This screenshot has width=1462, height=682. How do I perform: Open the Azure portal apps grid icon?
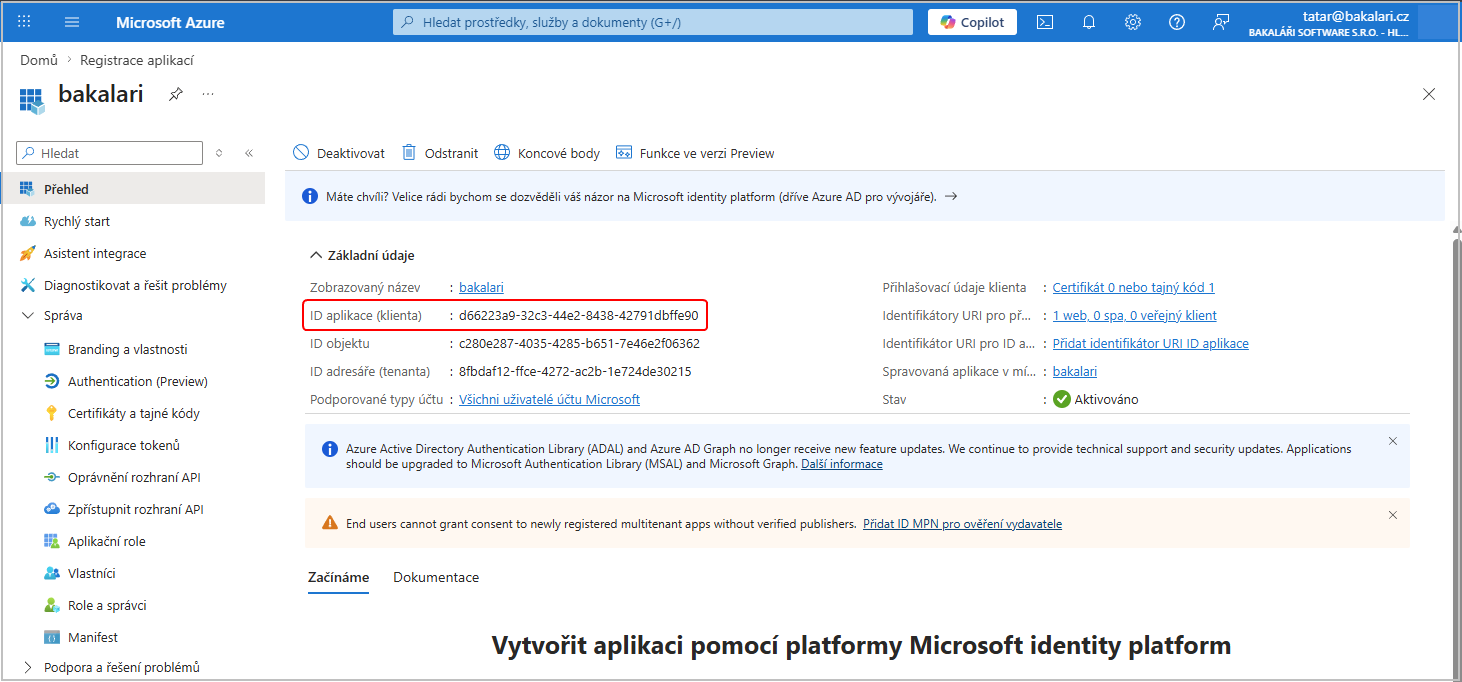(25, 22)
